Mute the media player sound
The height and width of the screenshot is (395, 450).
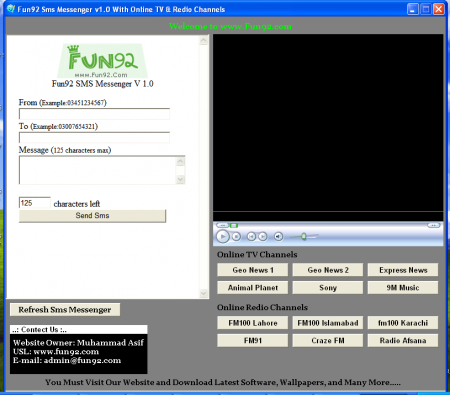(x=278, y=237)
